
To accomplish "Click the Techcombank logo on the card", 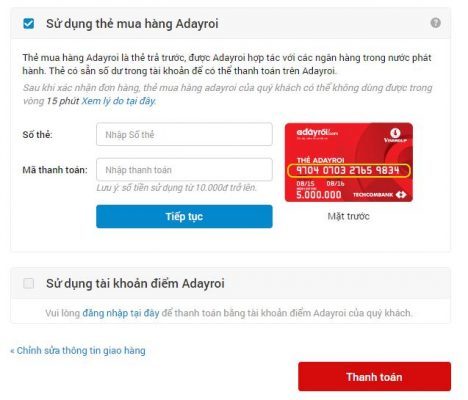I will click(379, 195).
